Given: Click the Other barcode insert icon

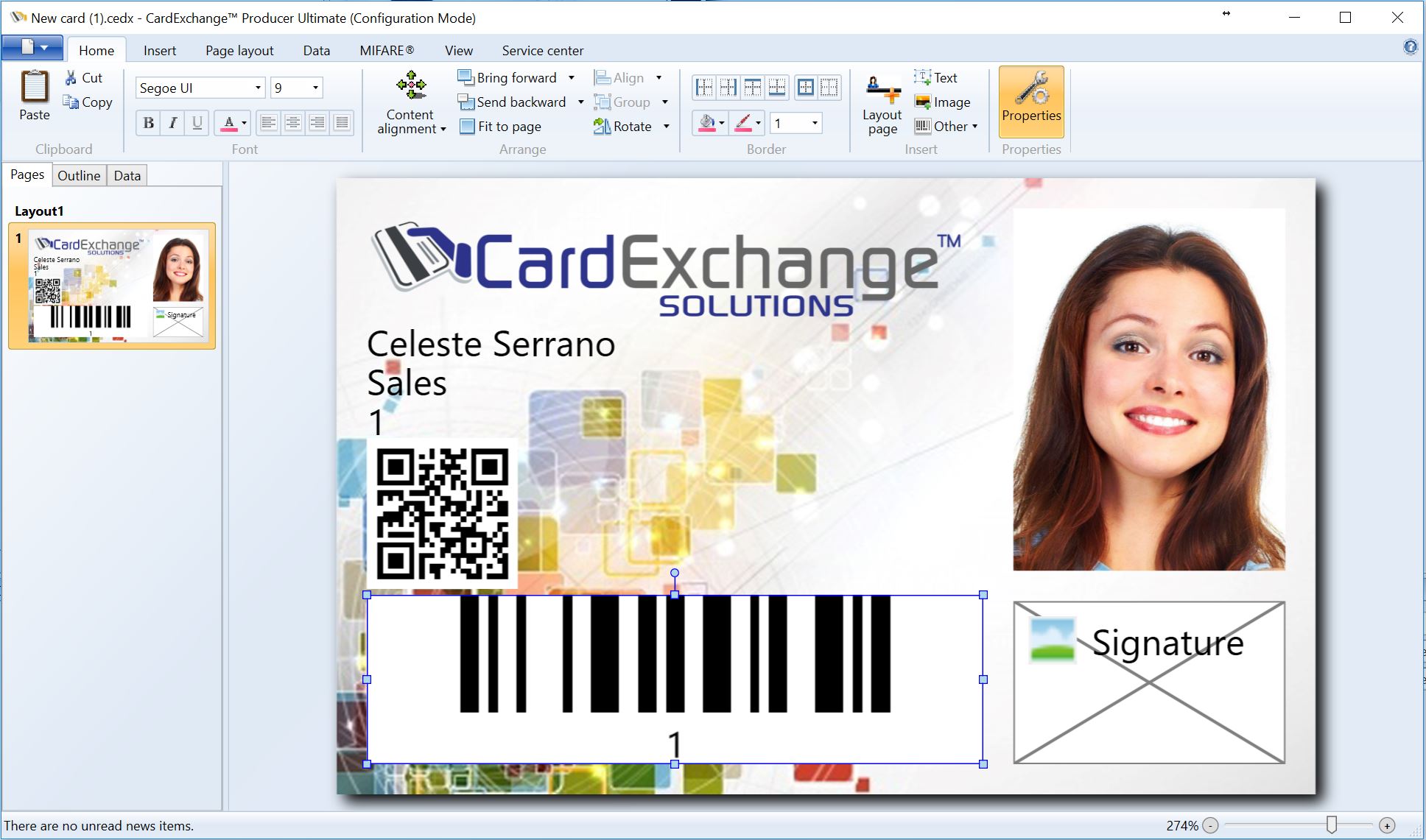Looking at the screenshot, I should (x=922, y=127).
